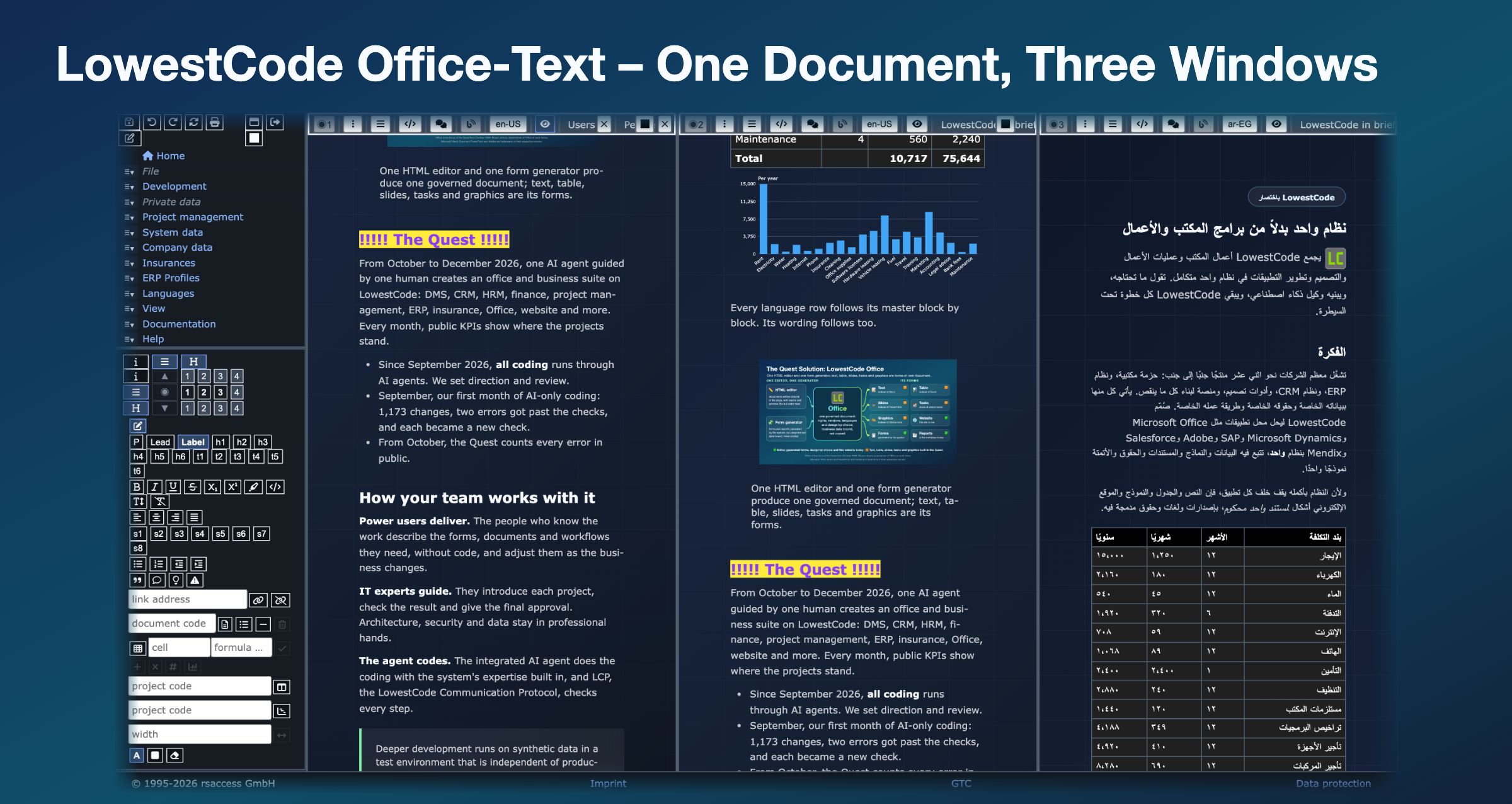
Task: Toggle the eye preview in window 1
Action: coord(545,124)
